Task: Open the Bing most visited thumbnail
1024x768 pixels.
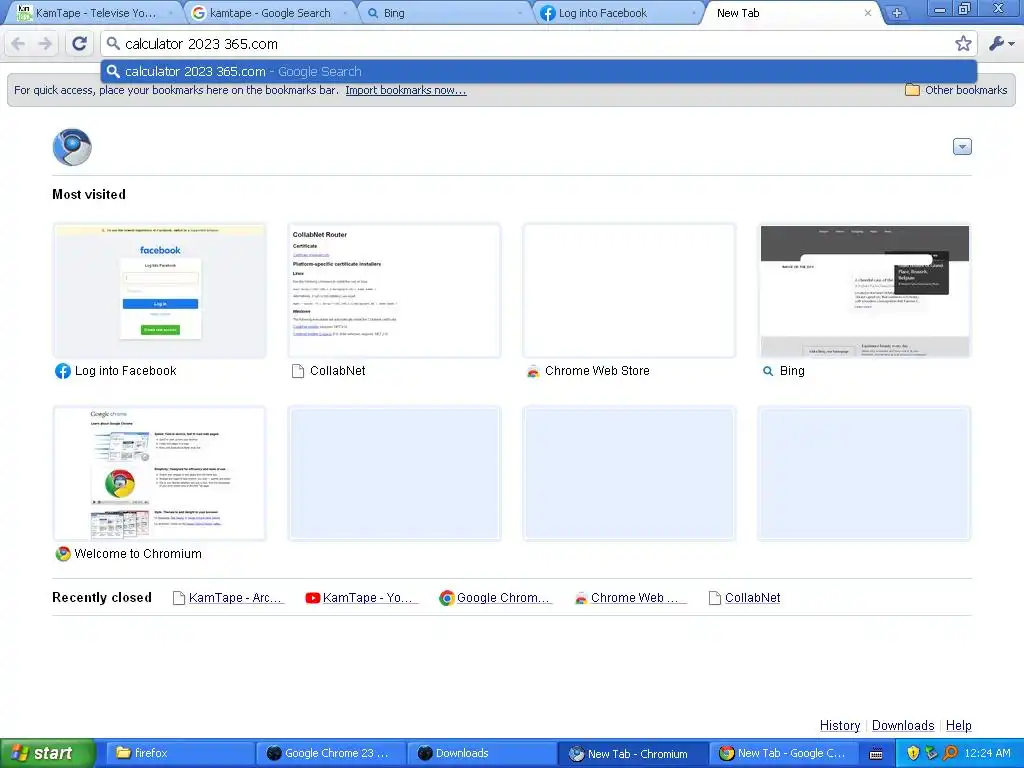Action: [865, 291]
